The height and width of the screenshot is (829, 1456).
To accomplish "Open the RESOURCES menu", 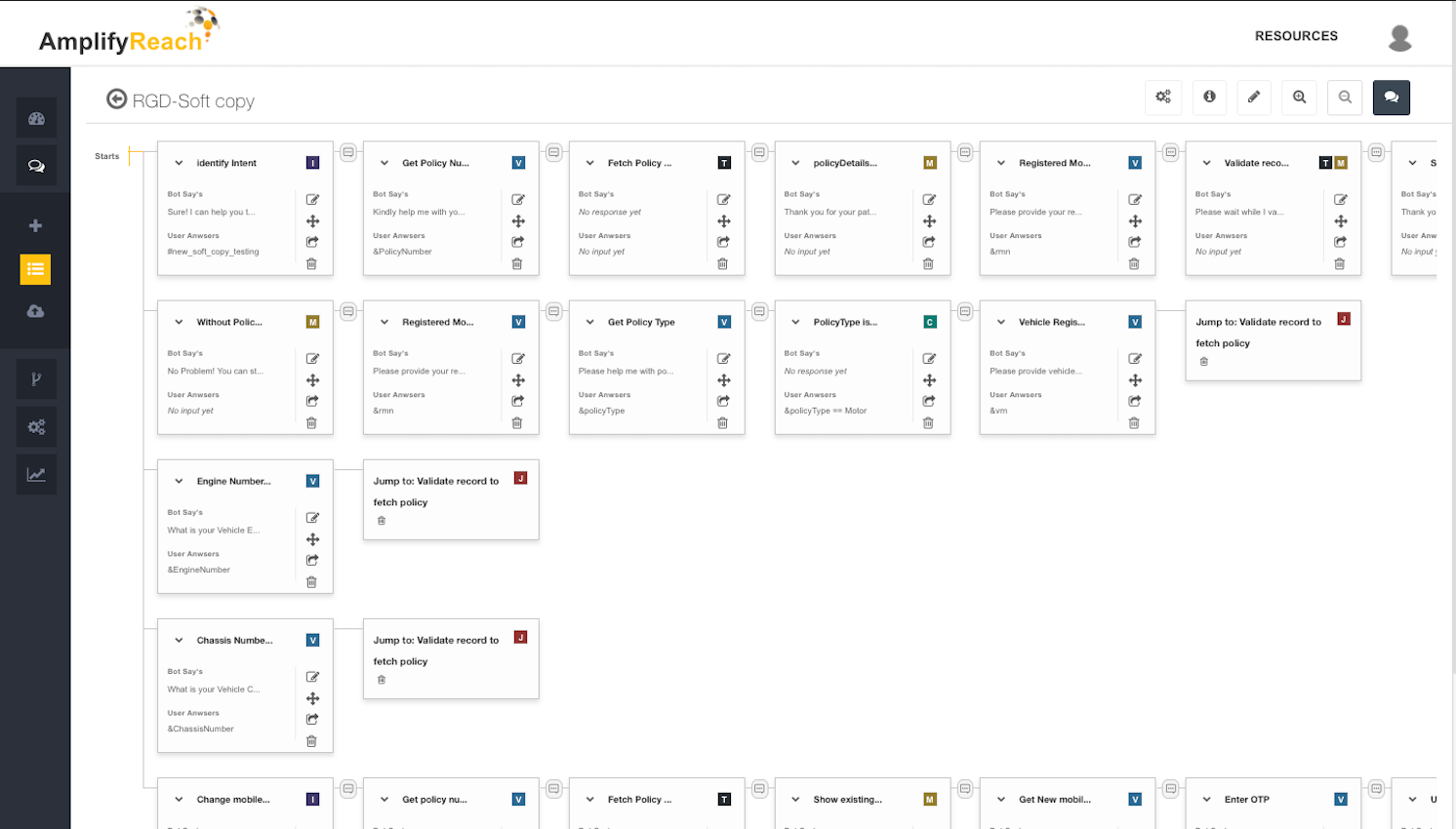I will pos(1296,35).
